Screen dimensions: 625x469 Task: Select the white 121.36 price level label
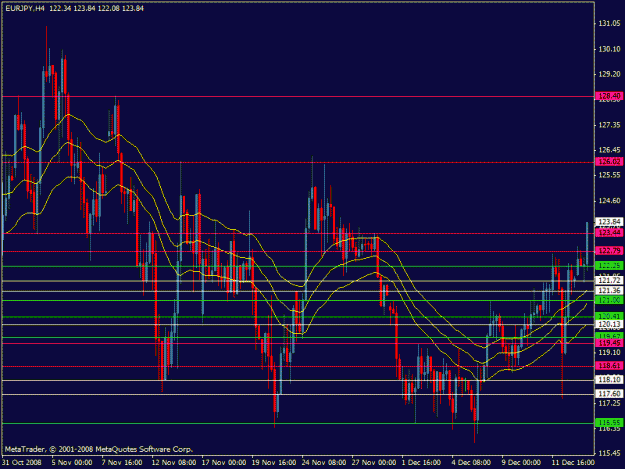tap(609, 290)
